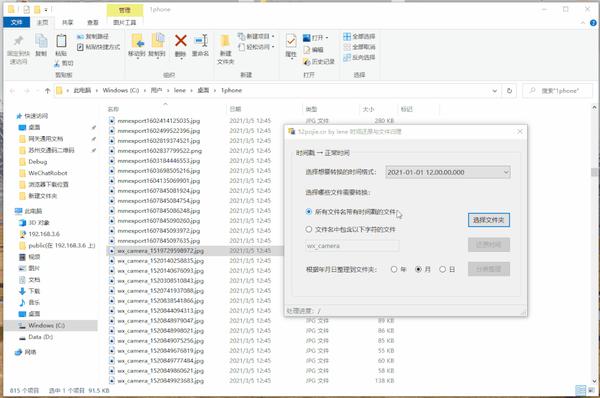Click the back navigation arrow

point(12,91)
